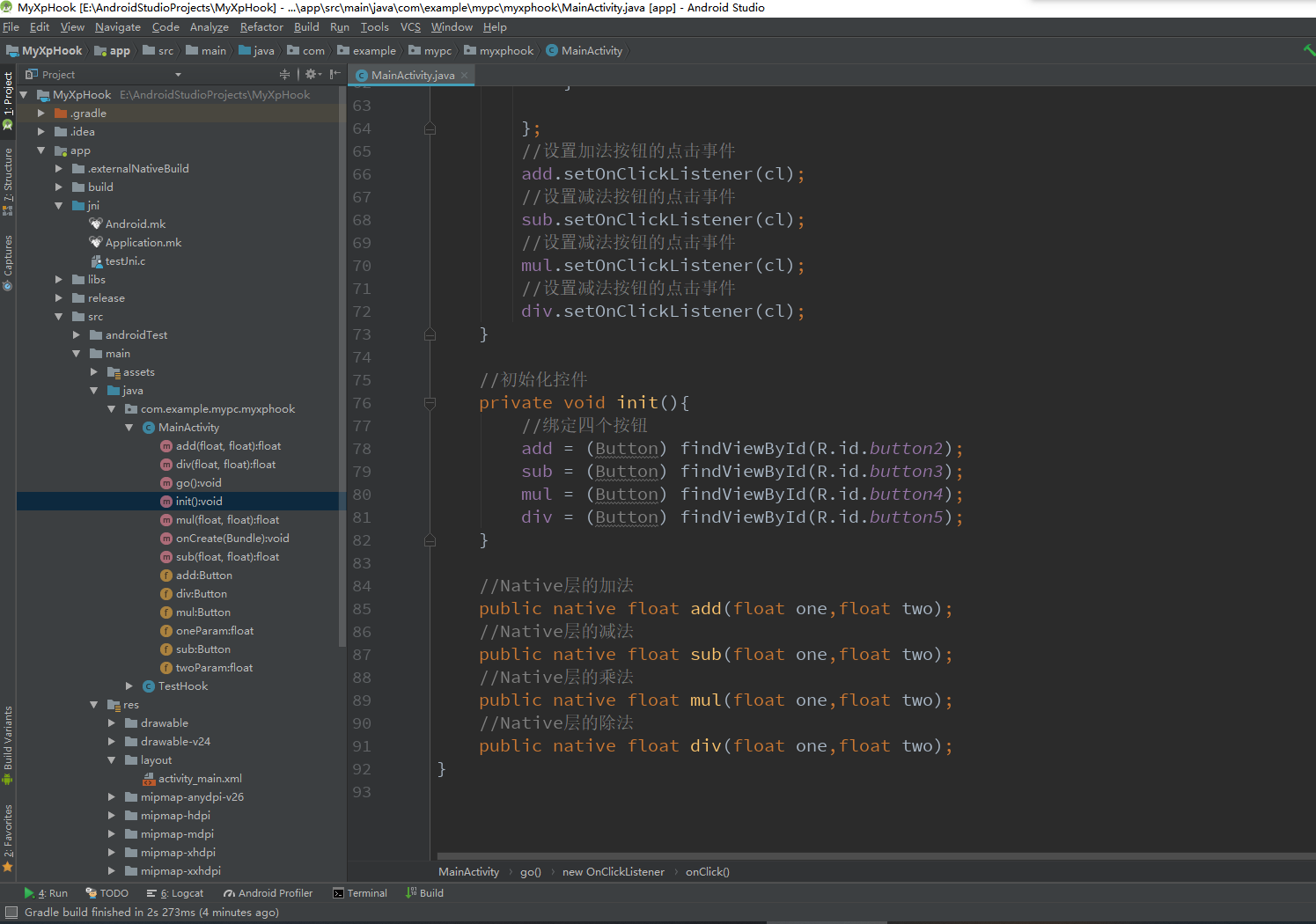
Task: Select the com.example.mypc.myxphook package
Action: [210, 409]
